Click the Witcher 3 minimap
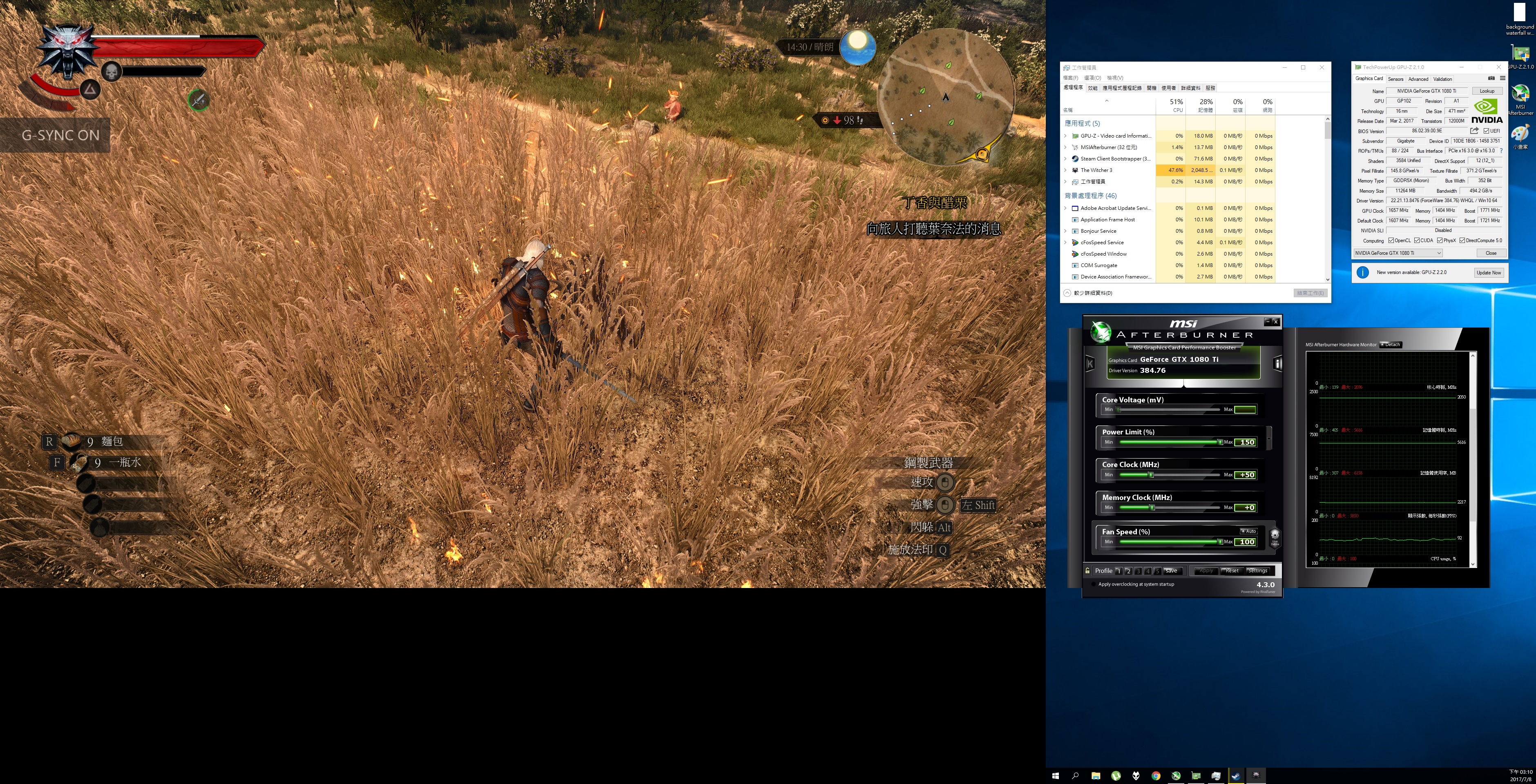 (946, 97)
